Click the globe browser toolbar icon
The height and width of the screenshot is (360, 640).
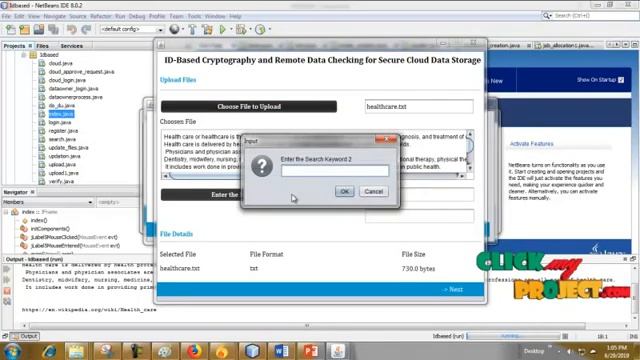point(174,29)
